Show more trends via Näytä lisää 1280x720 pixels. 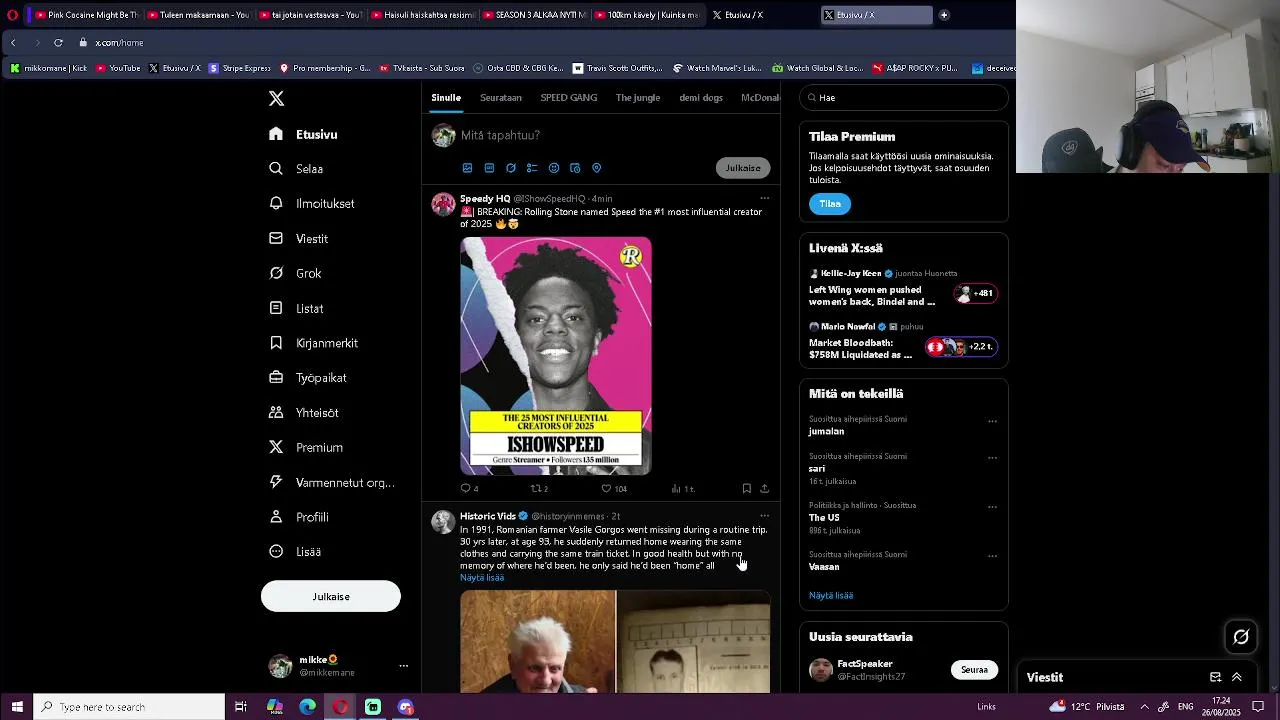[831, 595]
